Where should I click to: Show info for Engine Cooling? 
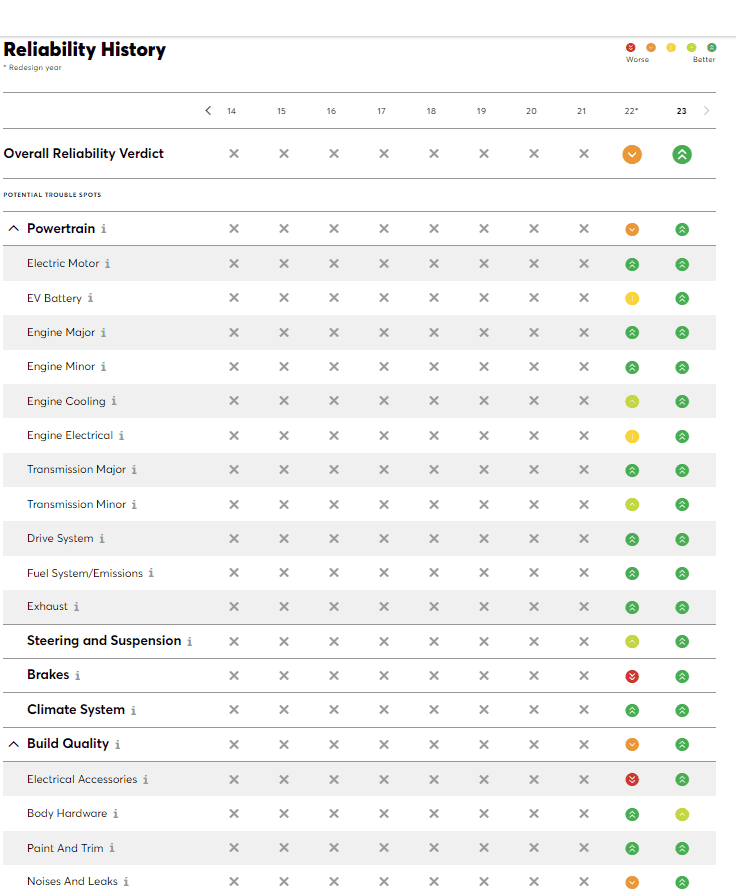pyautogui.click(x=114, y=401)
